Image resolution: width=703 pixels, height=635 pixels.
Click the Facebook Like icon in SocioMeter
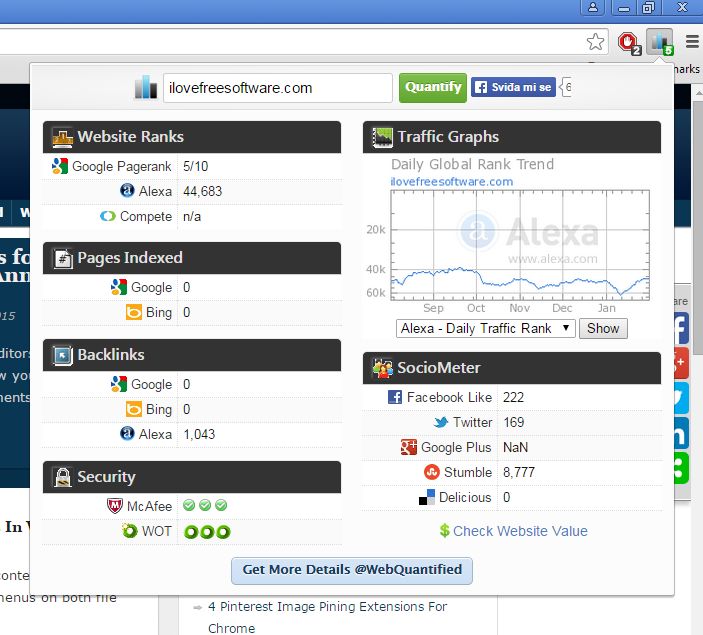[x=395, y=397]
